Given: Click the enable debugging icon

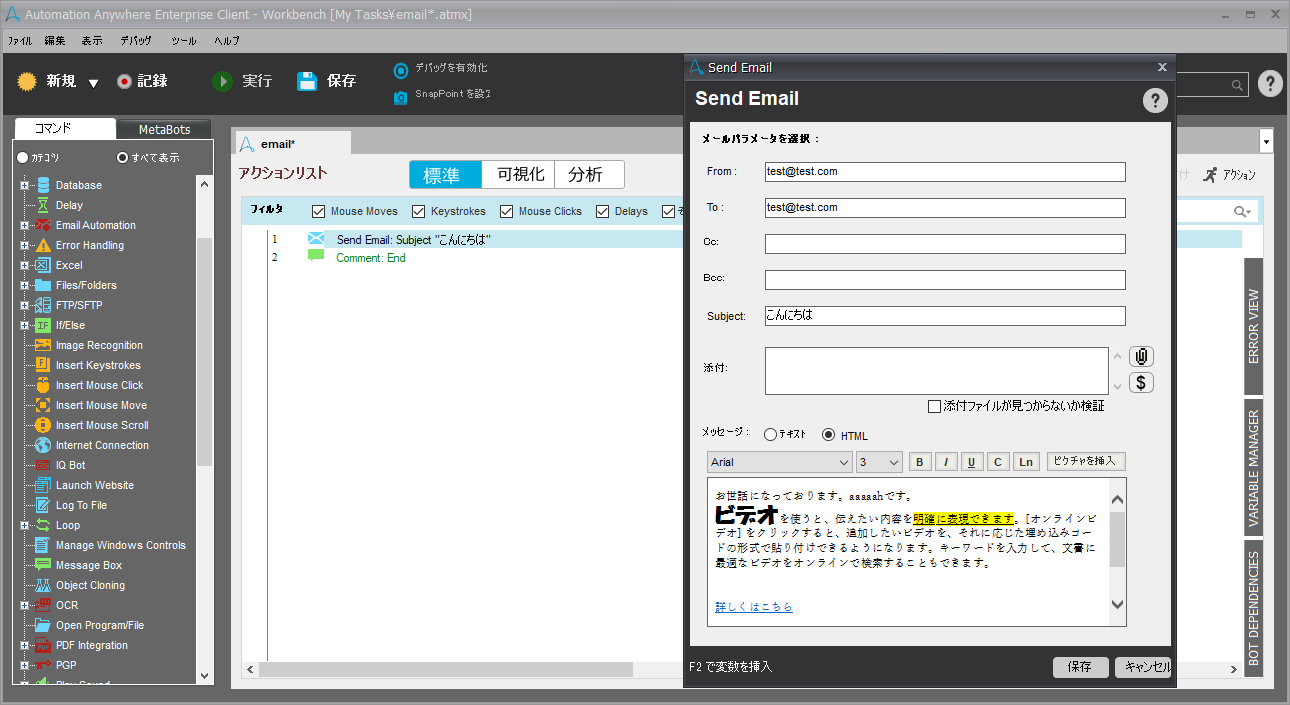Looking at the screenshot, I should click(x=401, y=70).
